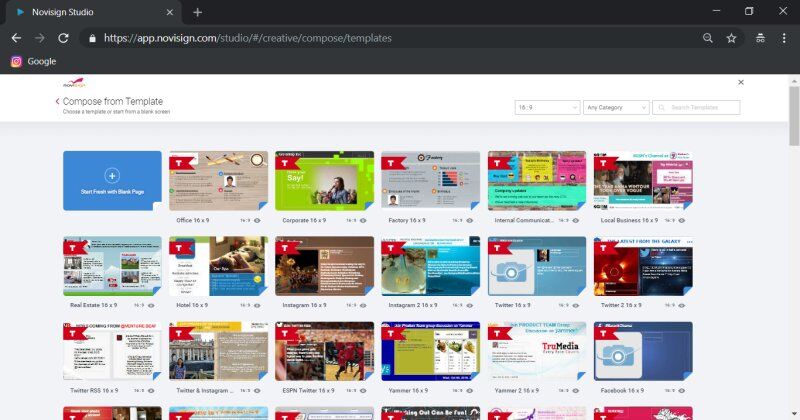Viewport: 800px width, 420px height.
Task: Open a new browser tab with plus
Action: pos(198,12)
